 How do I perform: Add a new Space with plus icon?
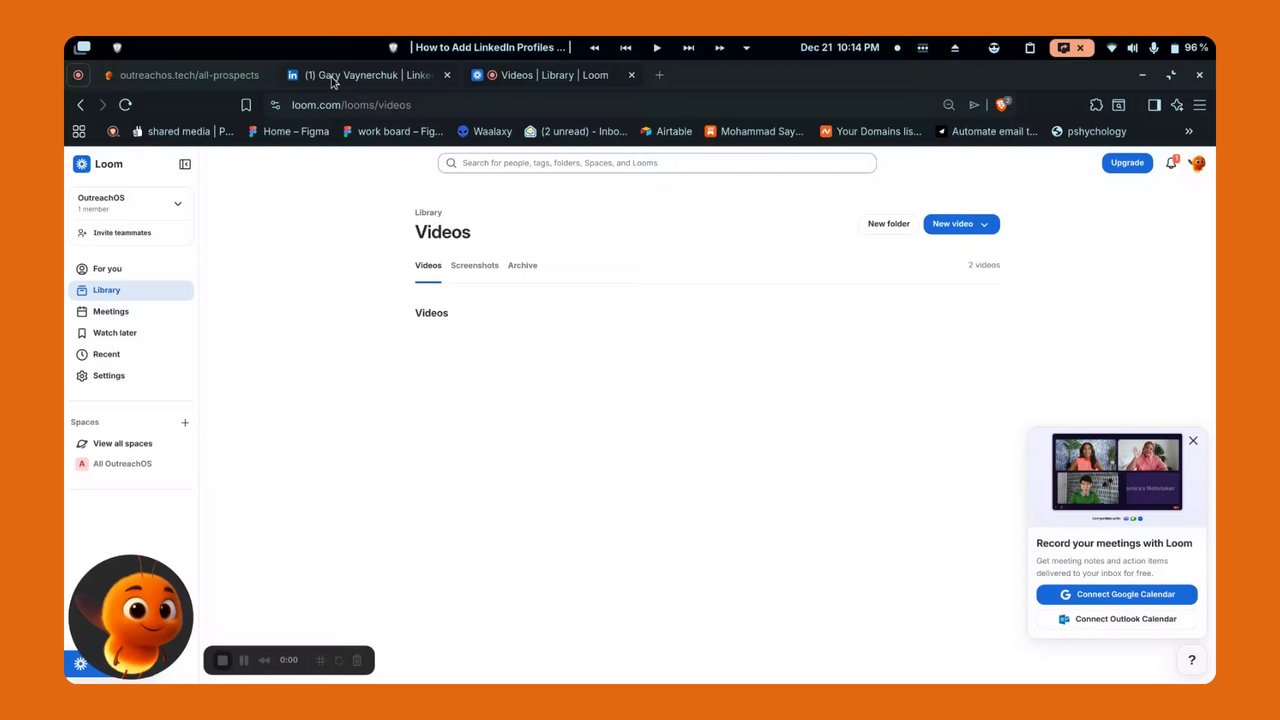coord(185,423)
